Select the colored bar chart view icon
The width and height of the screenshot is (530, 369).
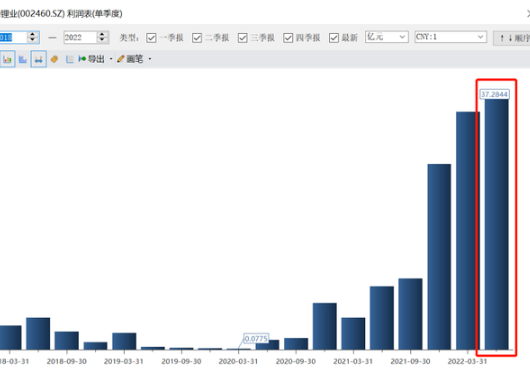pyautogui.click(x=7, y=59)
